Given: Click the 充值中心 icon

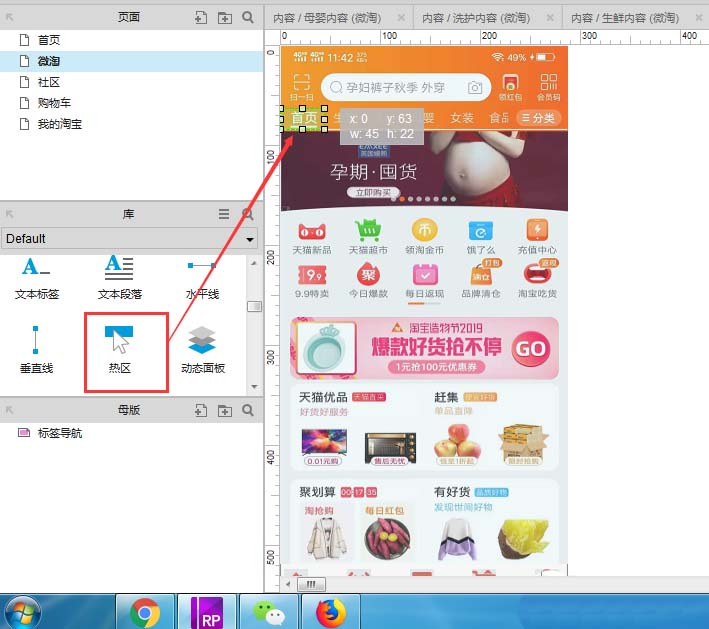Looking at the screenshot, I should pos(537,236).
